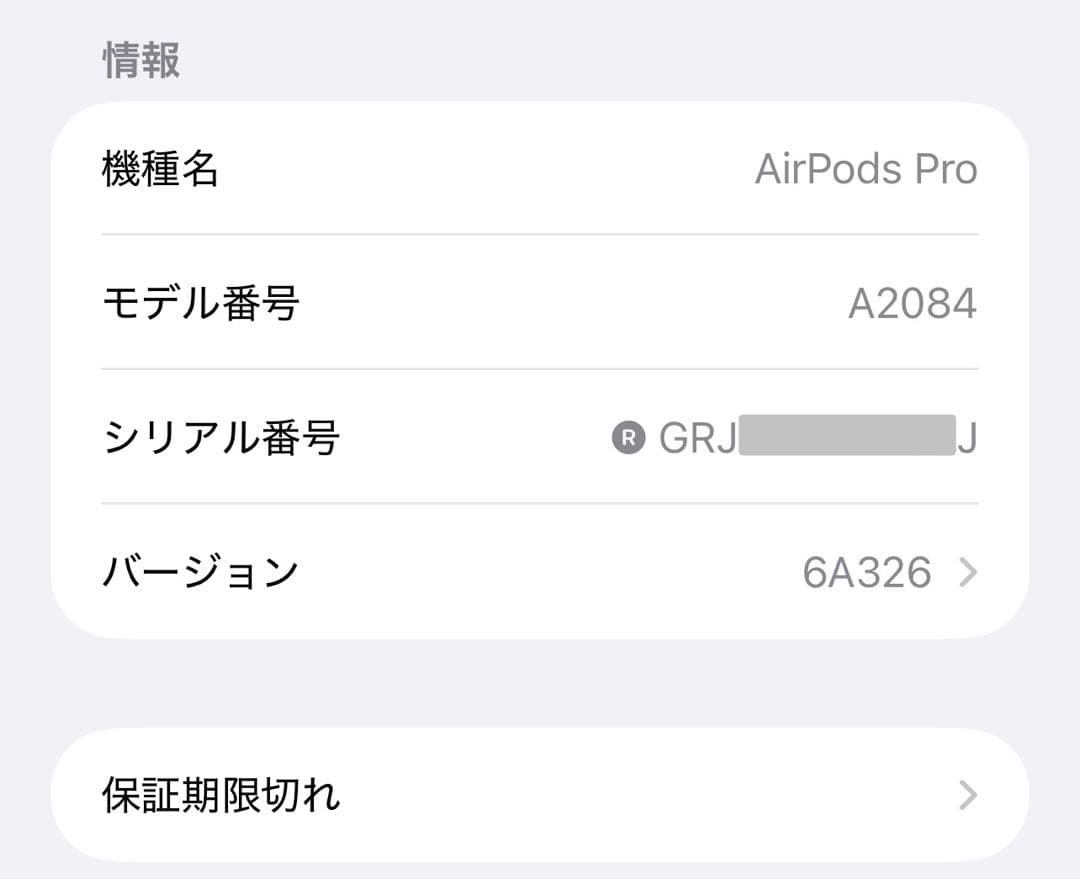Tap the 番号 characters in モデル番号

[261, 303]
